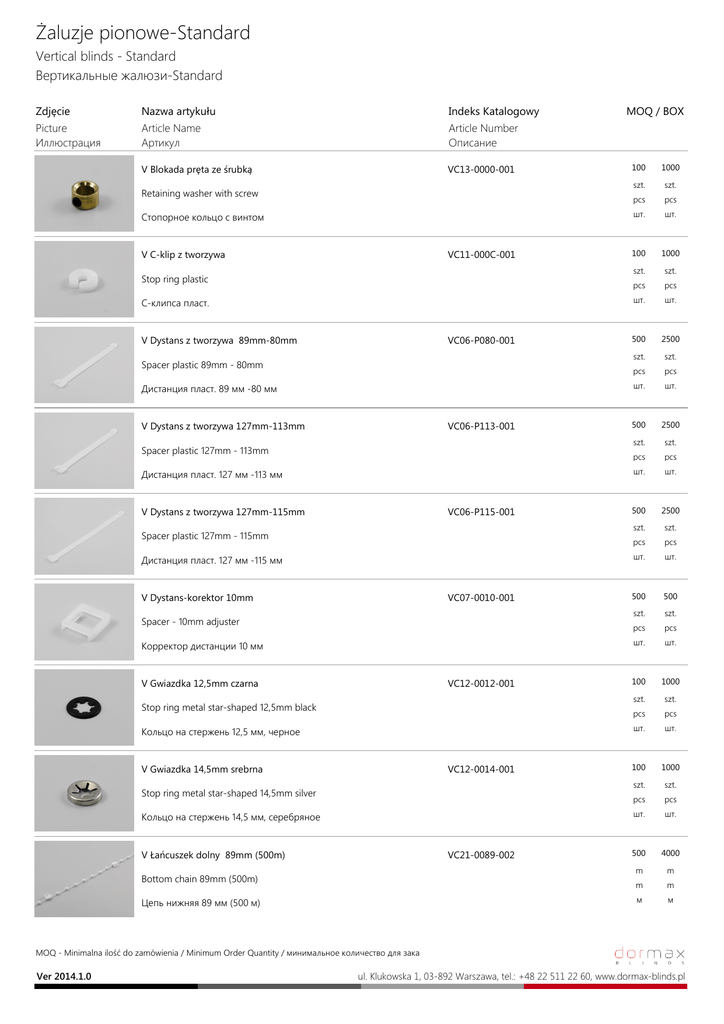Select the white C-klip stop ring picture
The width and height of the screenshot is (724, 1024).
pos(84,280)
